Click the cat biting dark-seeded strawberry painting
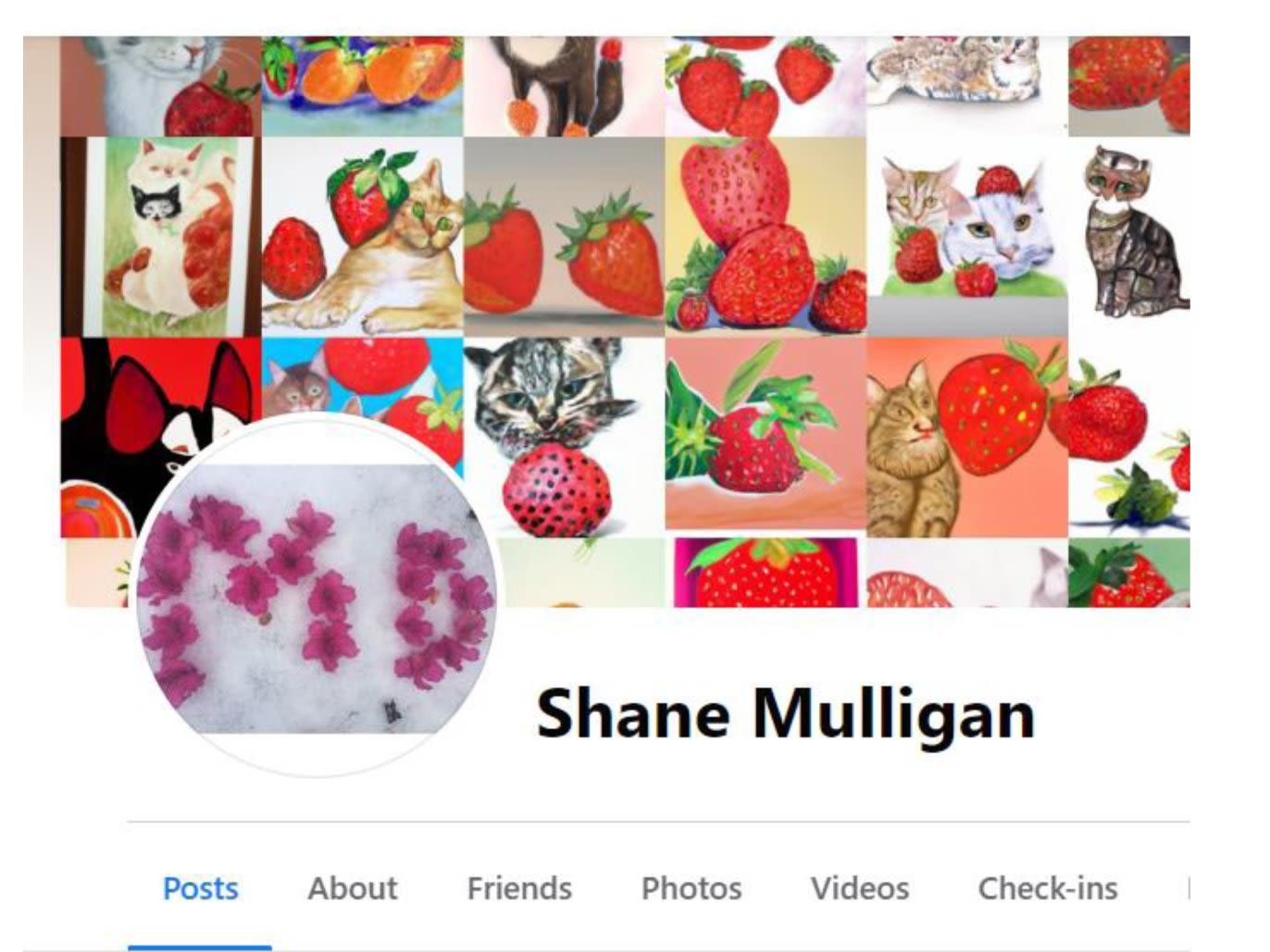Image resolution: width=1270 pixels, height=952 pixels. (x=564, y=438)
